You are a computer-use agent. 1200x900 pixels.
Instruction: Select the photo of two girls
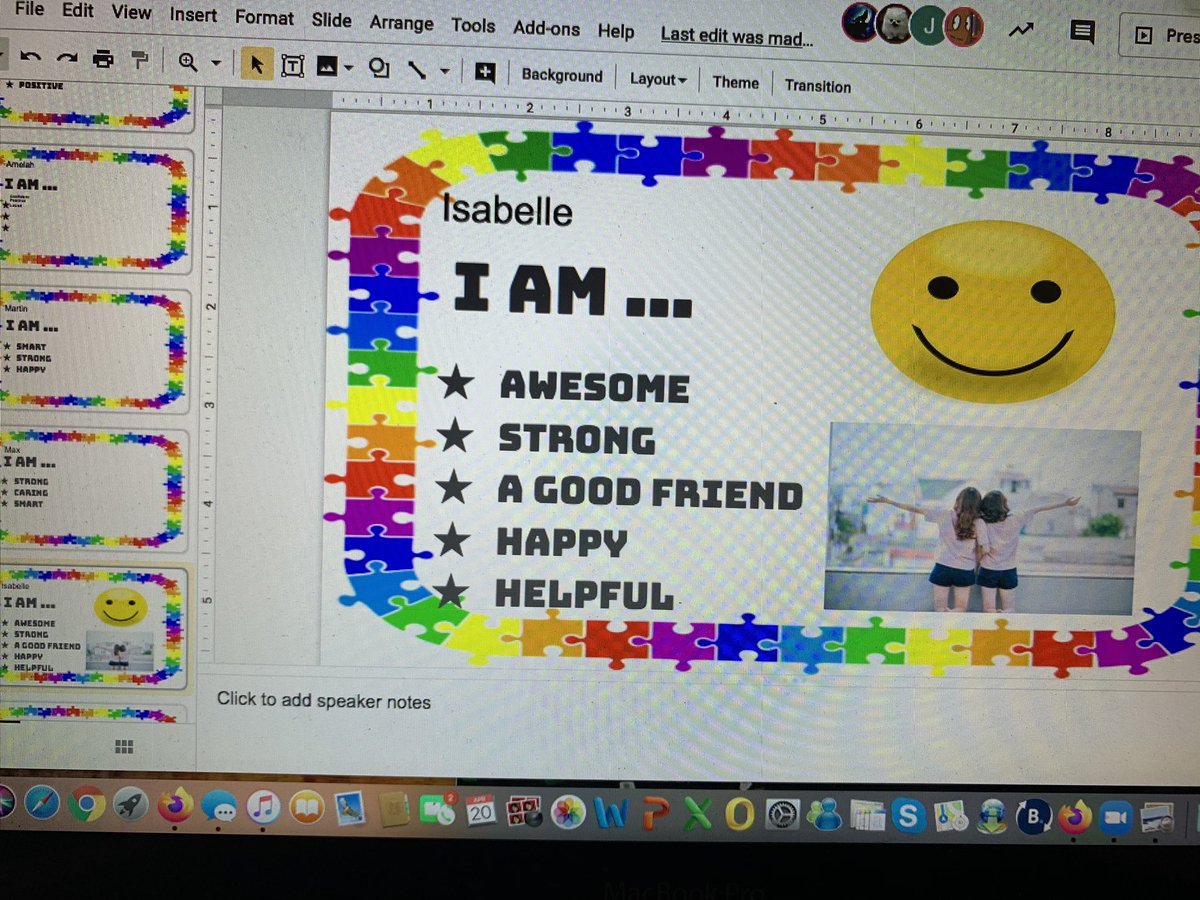982,517
